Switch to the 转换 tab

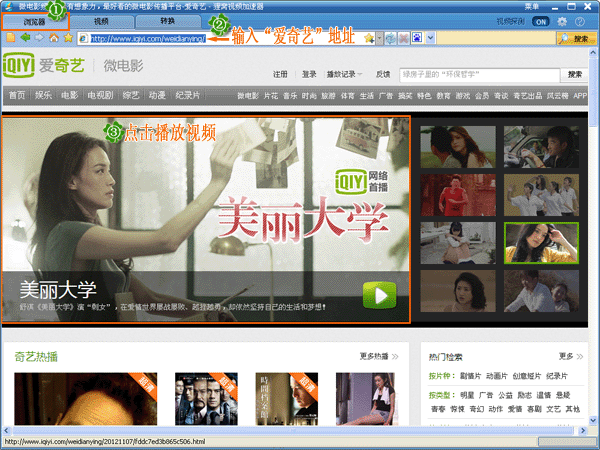[x=168, y=21]
